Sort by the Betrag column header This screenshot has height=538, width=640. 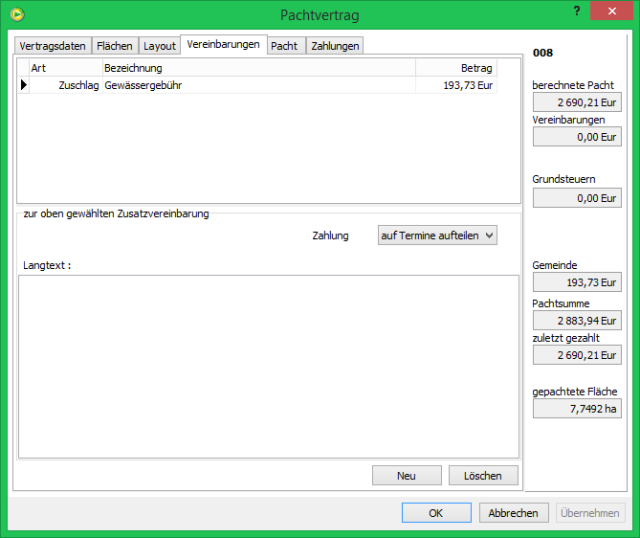click(456, 68)
